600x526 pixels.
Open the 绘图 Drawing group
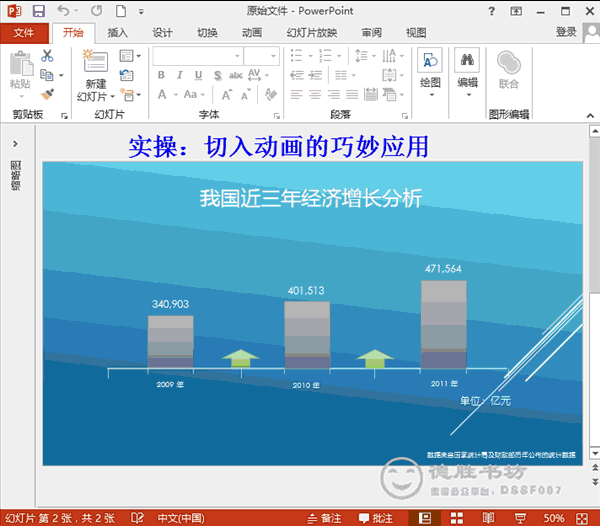[x=430, y=73]
